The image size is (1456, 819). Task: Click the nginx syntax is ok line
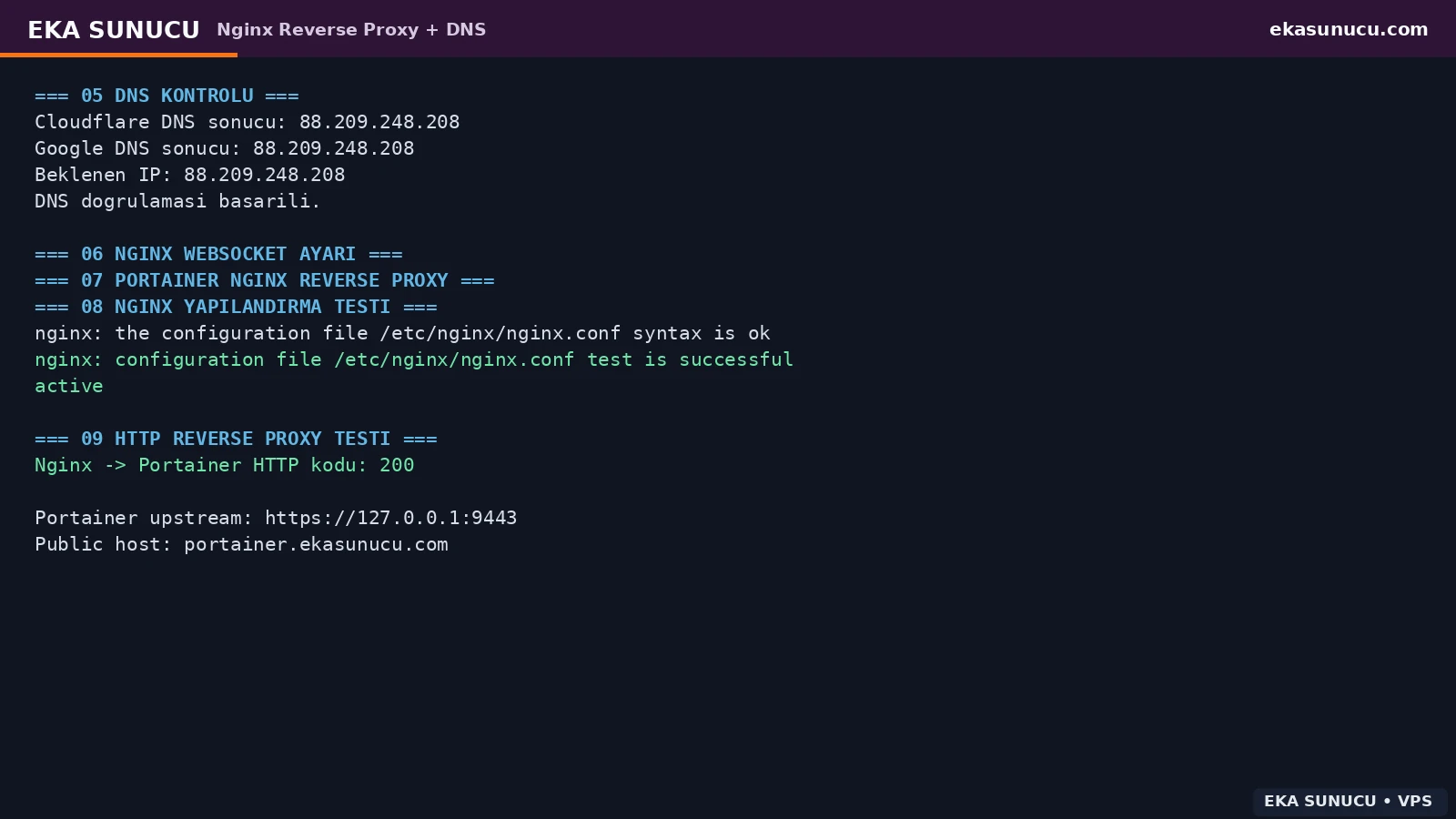[x=402, y=333]
